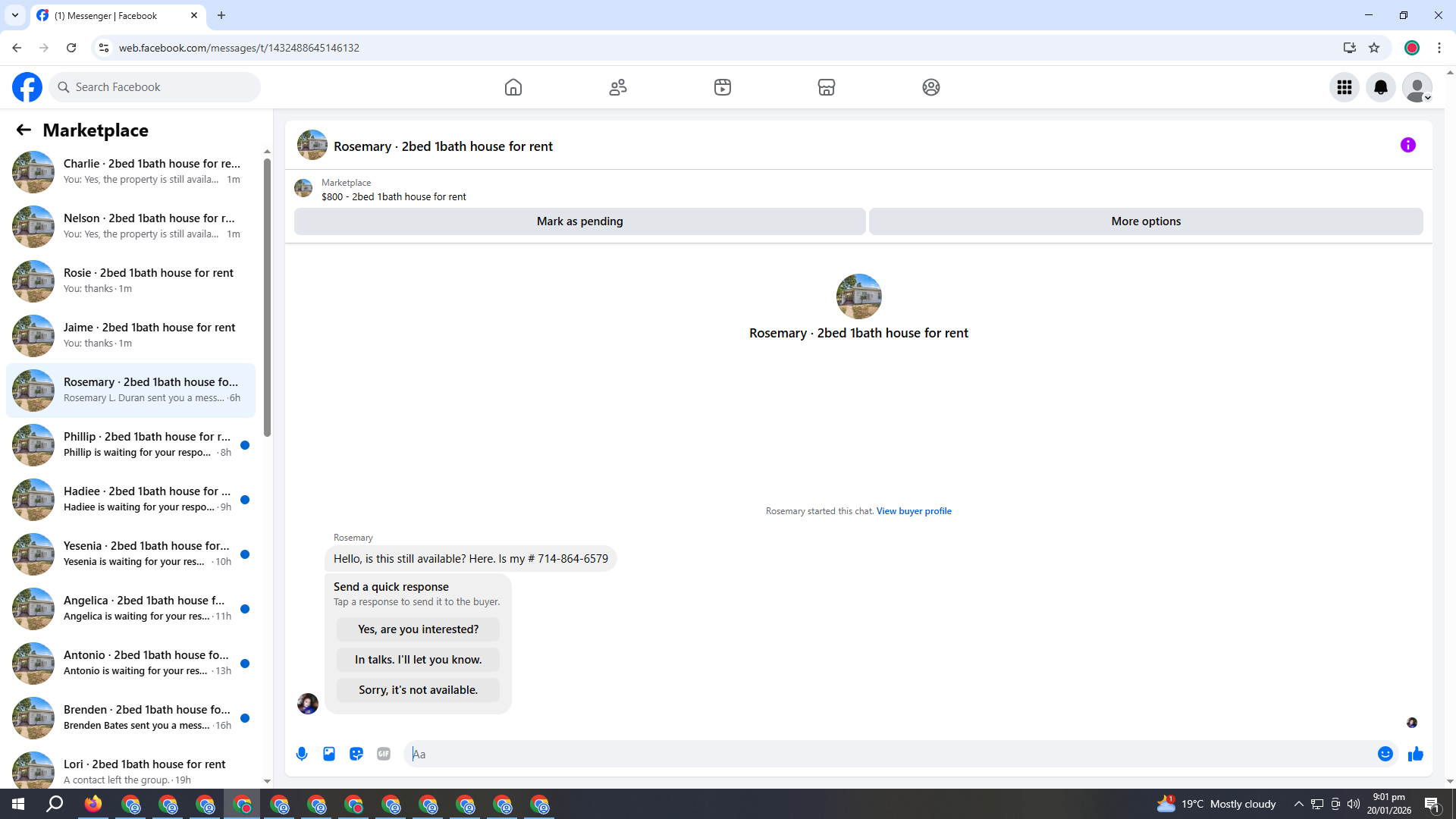The image size is (1456, 819).
Task: Click Rosemary's avatar beside the message
Action: pos(308,704)
